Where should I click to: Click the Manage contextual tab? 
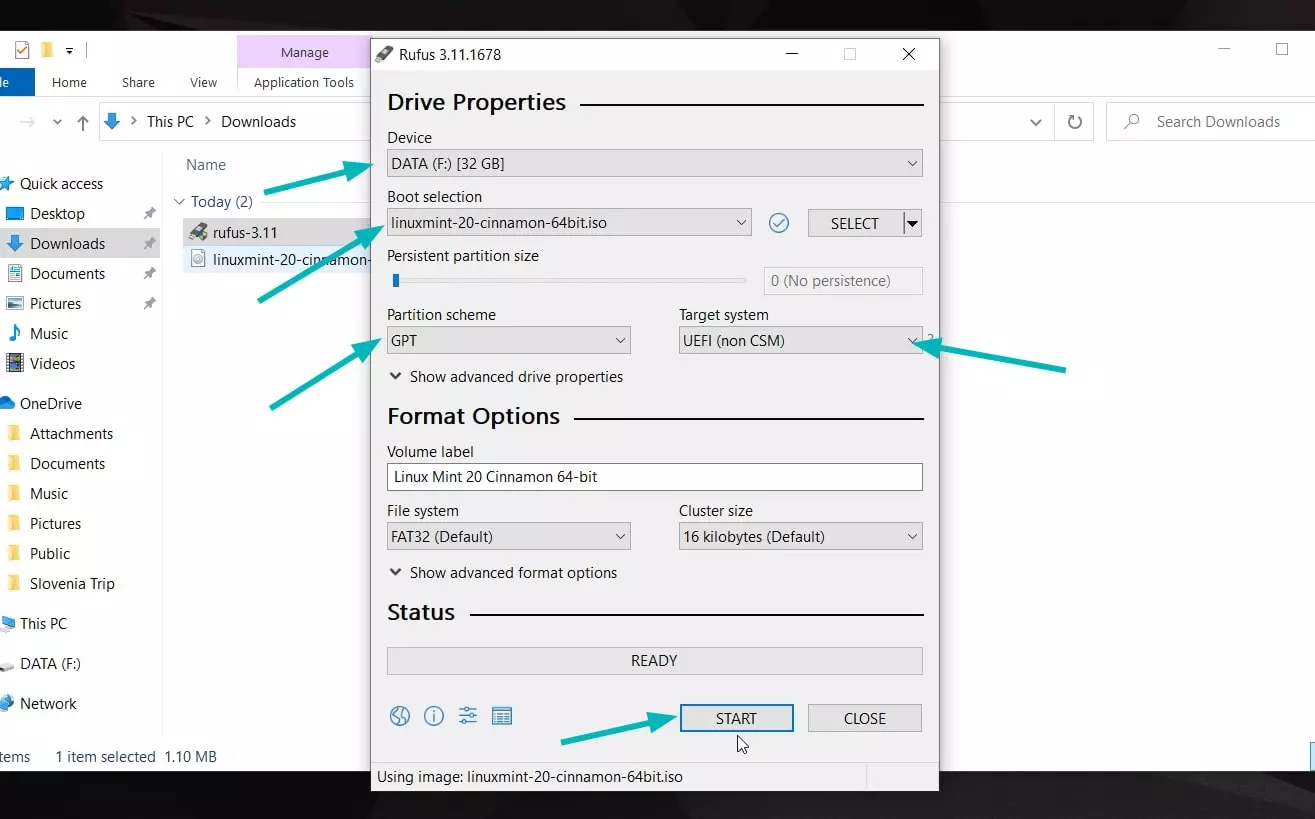(x=304, y=52)
